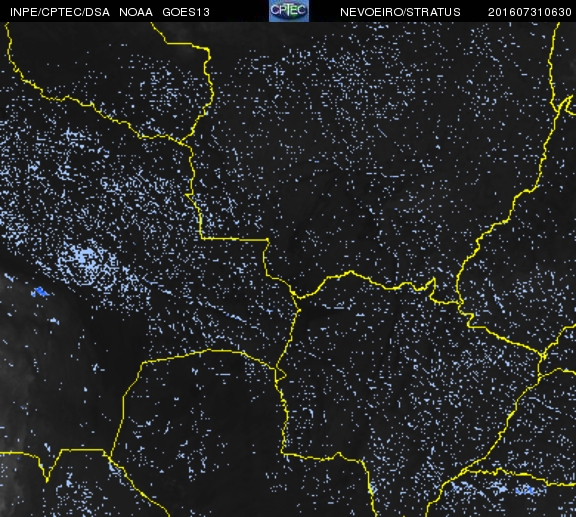
Task: Click the dark-blue patch below the lowest border line
Action: tap(524, 490)
